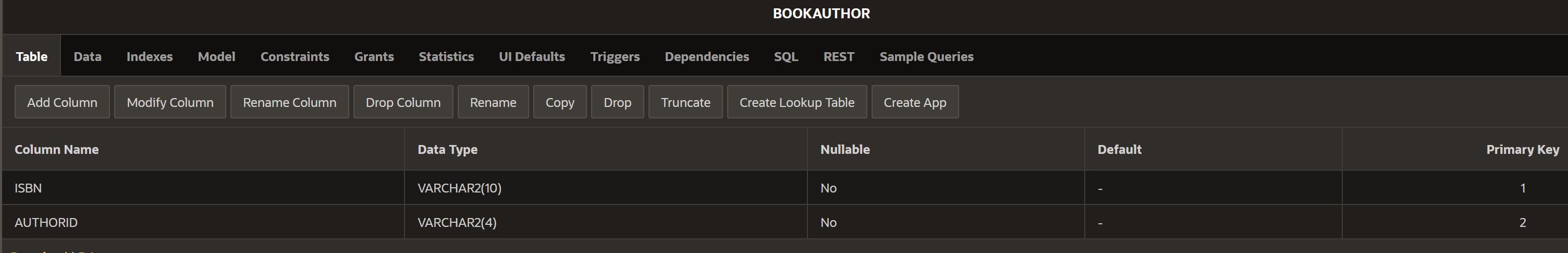The height and width of the screenshot is (253, 1568).
Task: Switch to the Model tab
Action: tap(216, 56)
